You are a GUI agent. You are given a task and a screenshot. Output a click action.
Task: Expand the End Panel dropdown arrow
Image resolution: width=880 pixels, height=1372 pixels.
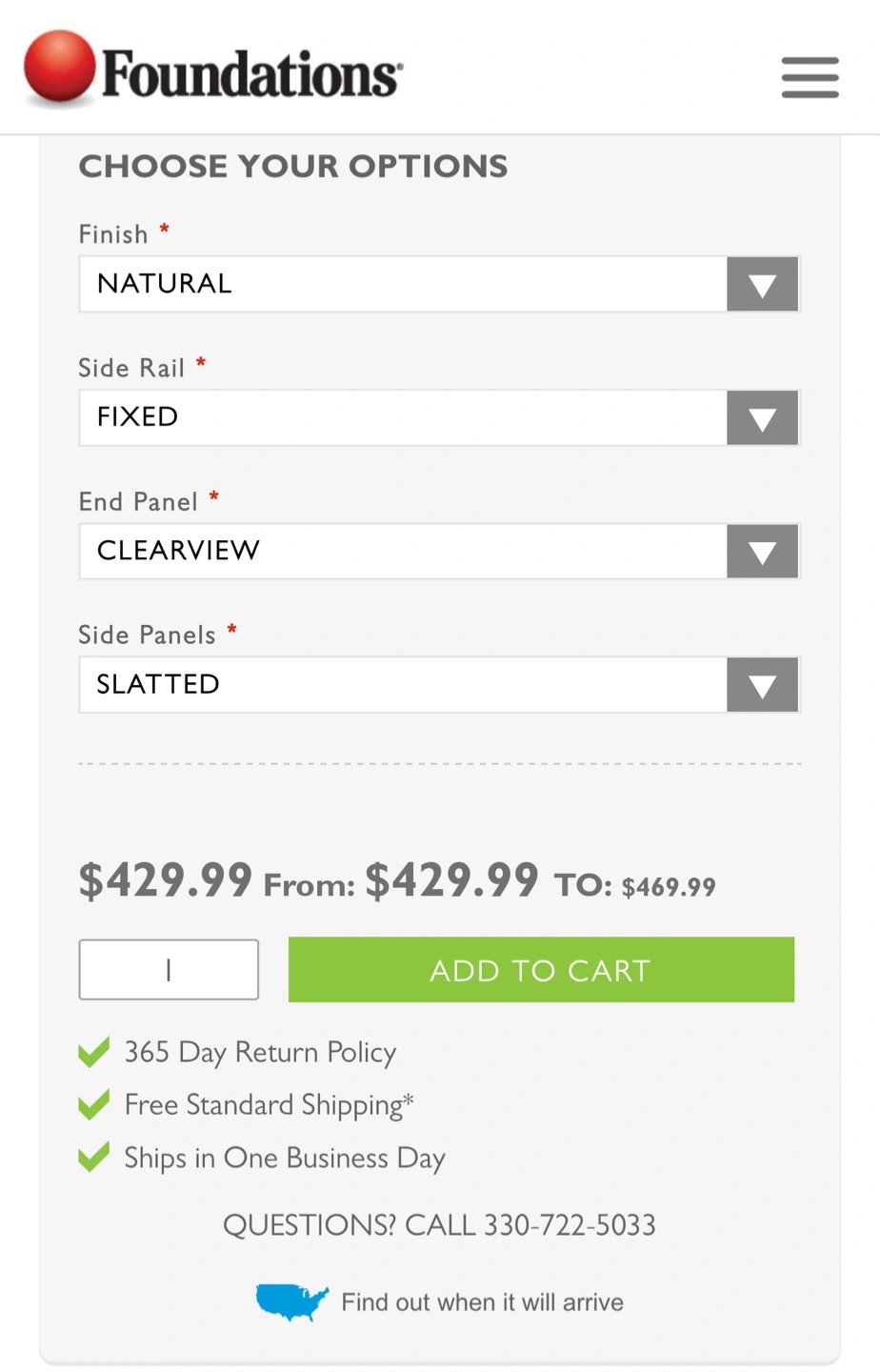[762, 551]
